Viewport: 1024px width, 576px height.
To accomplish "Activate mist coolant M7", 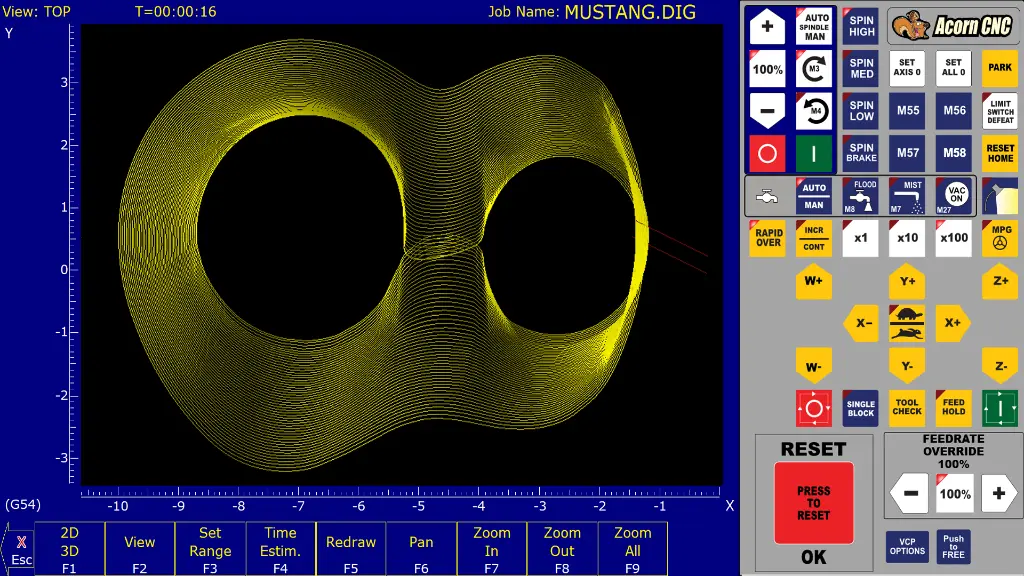I will coord(907,195).
